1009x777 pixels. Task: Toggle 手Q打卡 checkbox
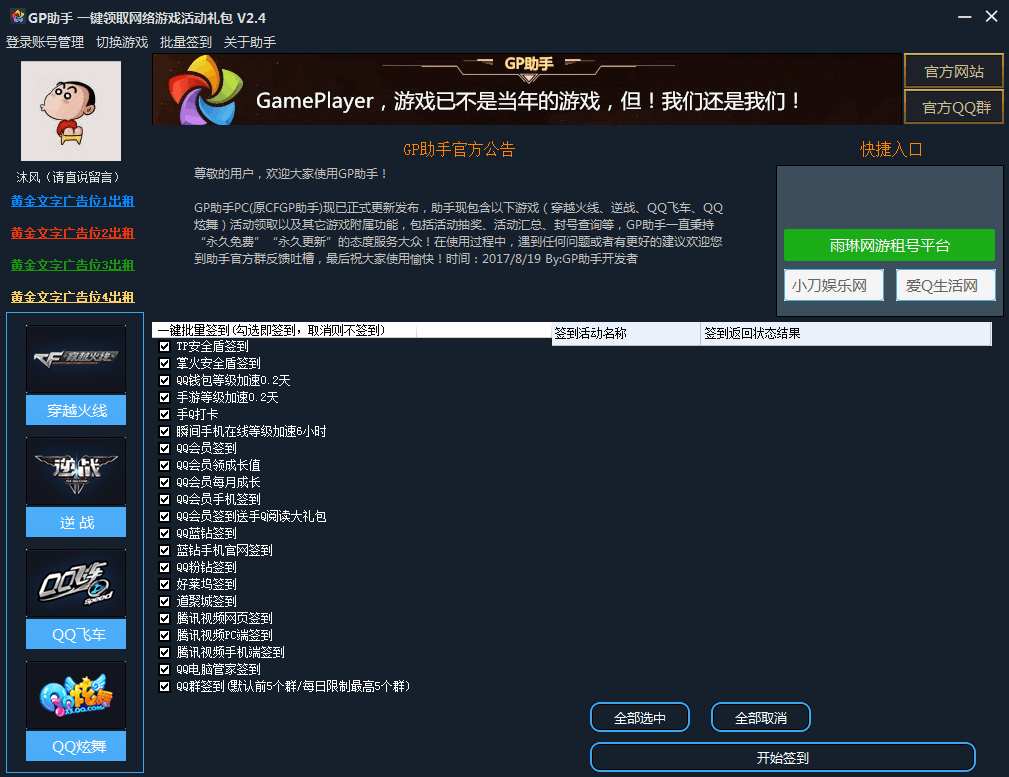point(165,415)
